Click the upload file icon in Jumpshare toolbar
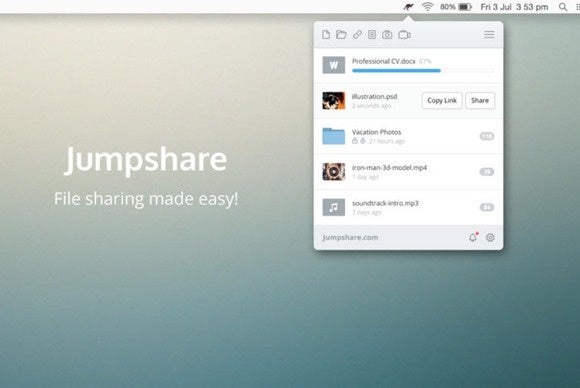580x388 pixels. coord(326,34)
